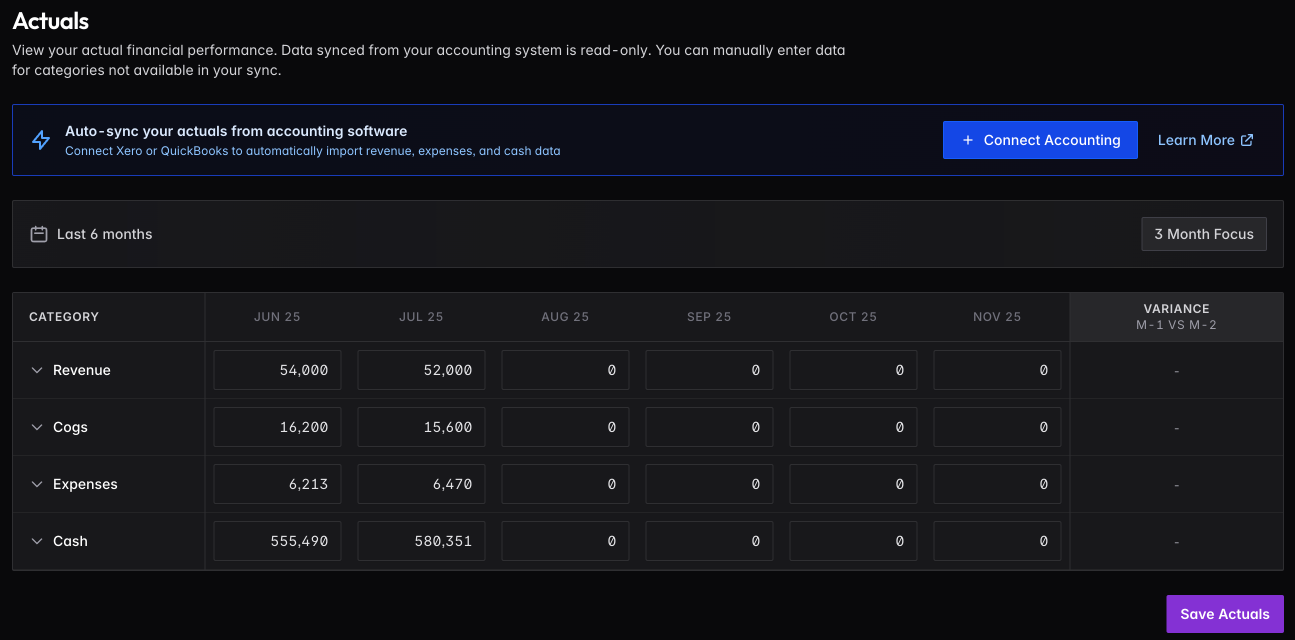Toggle the 3 Month Focus view
The height and width of the screenshot is (640, 1295).
1203,234
